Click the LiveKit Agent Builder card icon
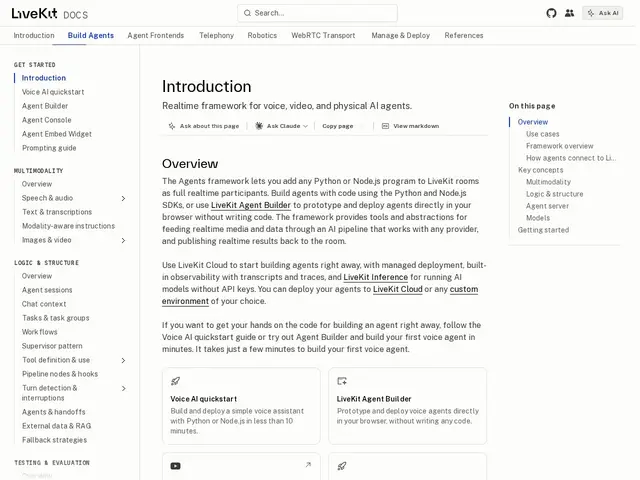Screen dimensions: 640x480 pos(342,381)
